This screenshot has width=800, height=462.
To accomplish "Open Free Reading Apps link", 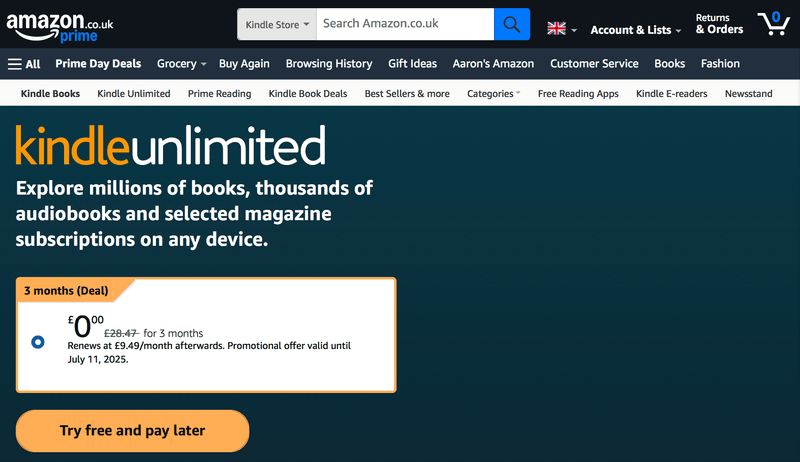I will pyautogui.click(x=578, y=94).
